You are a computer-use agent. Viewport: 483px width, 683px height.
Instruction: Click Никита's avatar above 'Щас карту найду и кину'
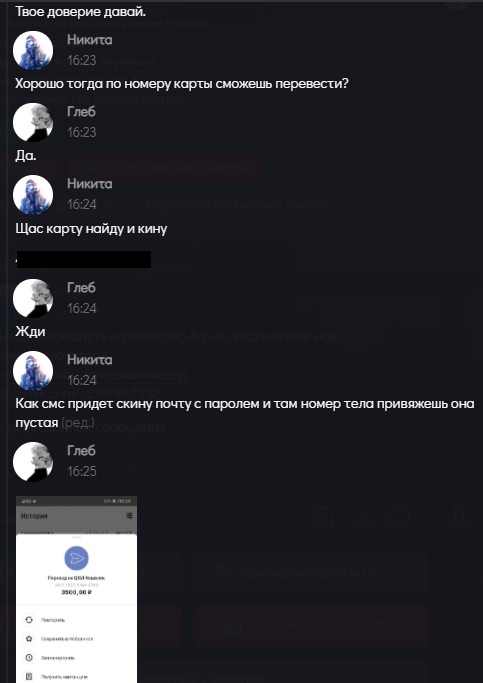tap(33, 194)
